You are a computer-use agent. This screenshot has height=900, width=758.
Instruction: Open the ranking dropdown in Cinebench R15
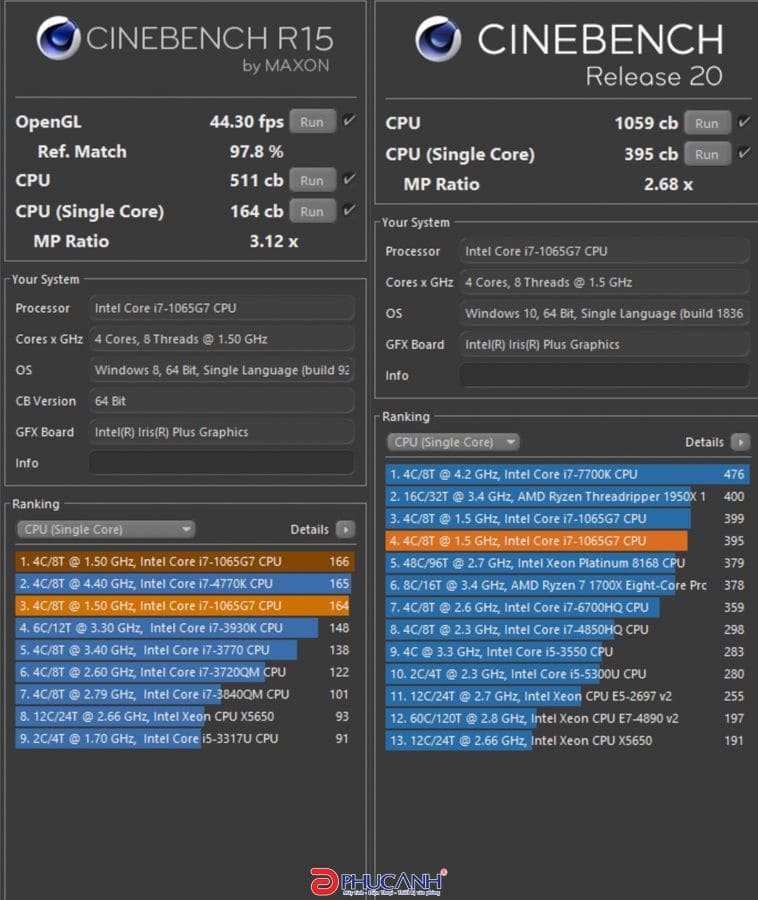[x=106, y=529]
